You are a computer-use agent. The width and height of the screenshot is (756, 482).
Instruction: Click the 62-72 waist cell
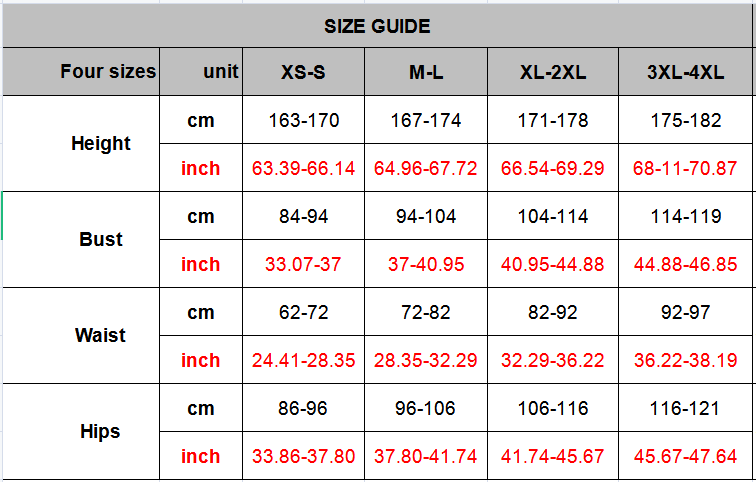tap(304, 313)
